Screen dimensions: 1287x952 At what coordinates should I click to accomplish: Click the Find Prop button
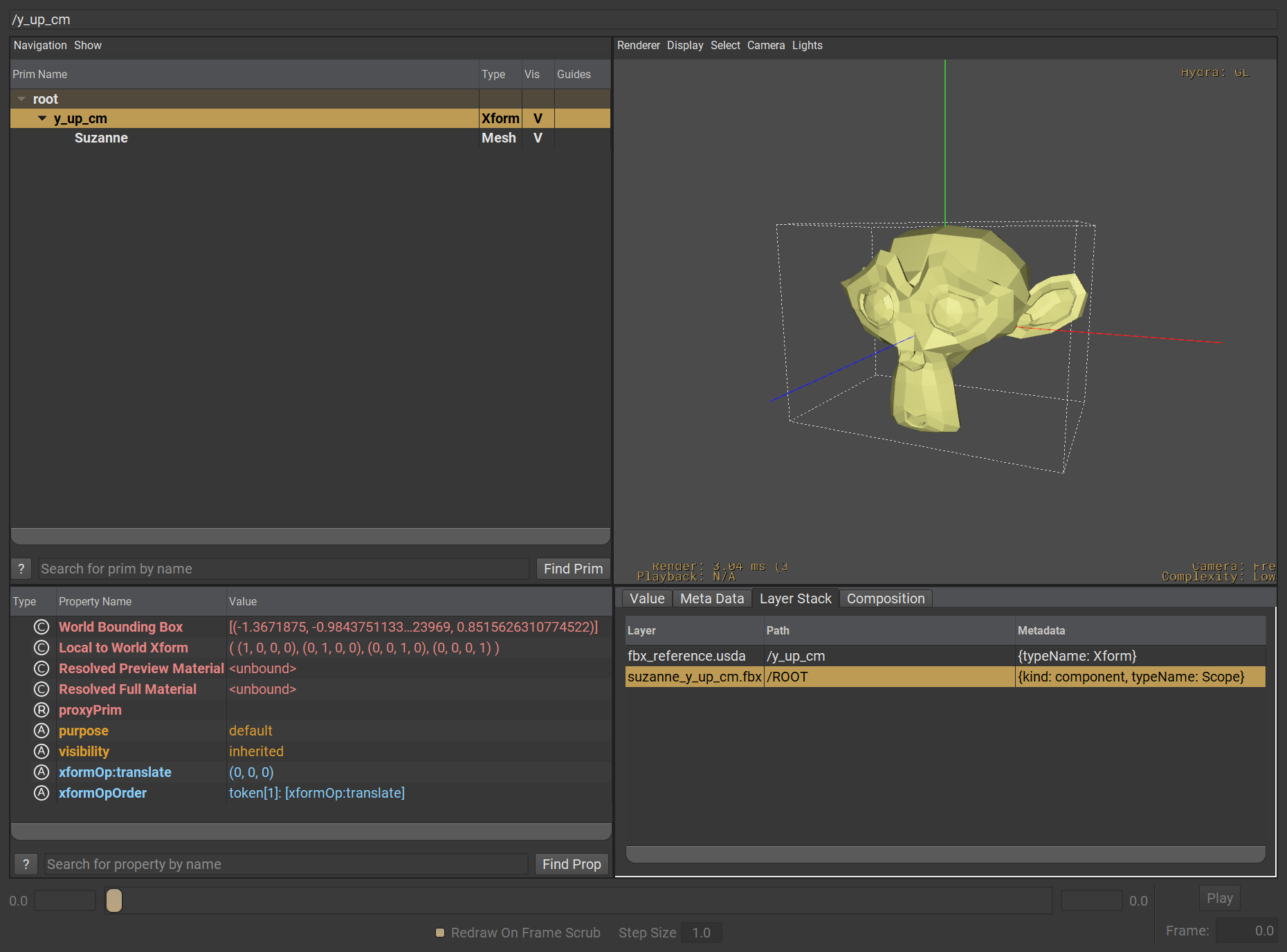[x=572, y=864]
